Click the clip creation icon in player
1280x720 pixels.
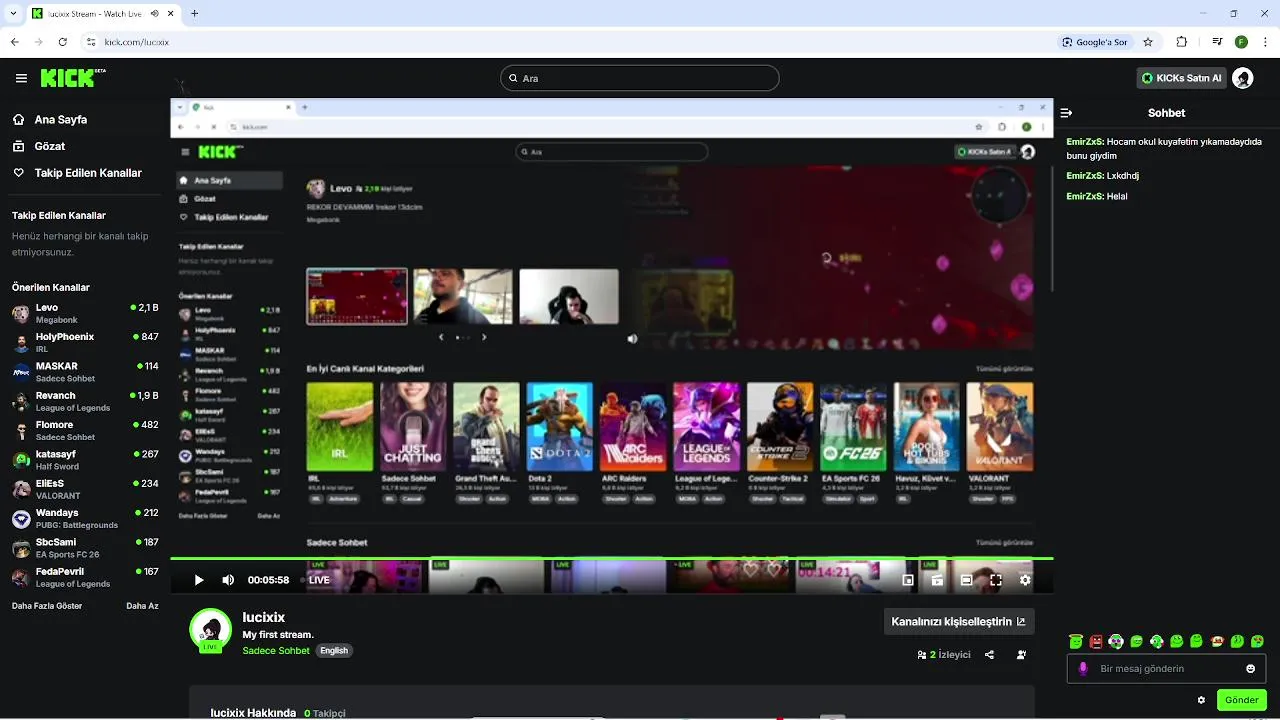937,580
